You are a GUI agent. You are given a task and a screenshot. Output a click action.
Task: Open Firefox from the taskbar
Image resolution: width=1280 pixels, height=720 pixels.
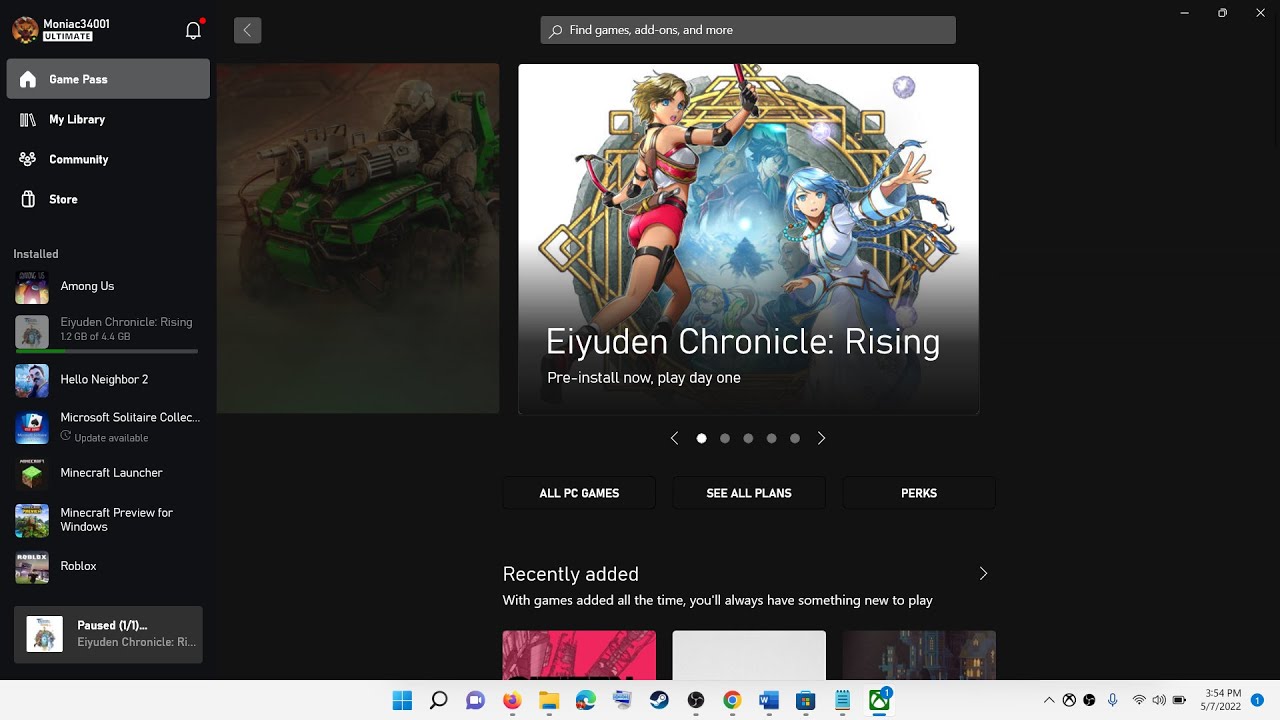pyautogui.click(x=512, y=700)
